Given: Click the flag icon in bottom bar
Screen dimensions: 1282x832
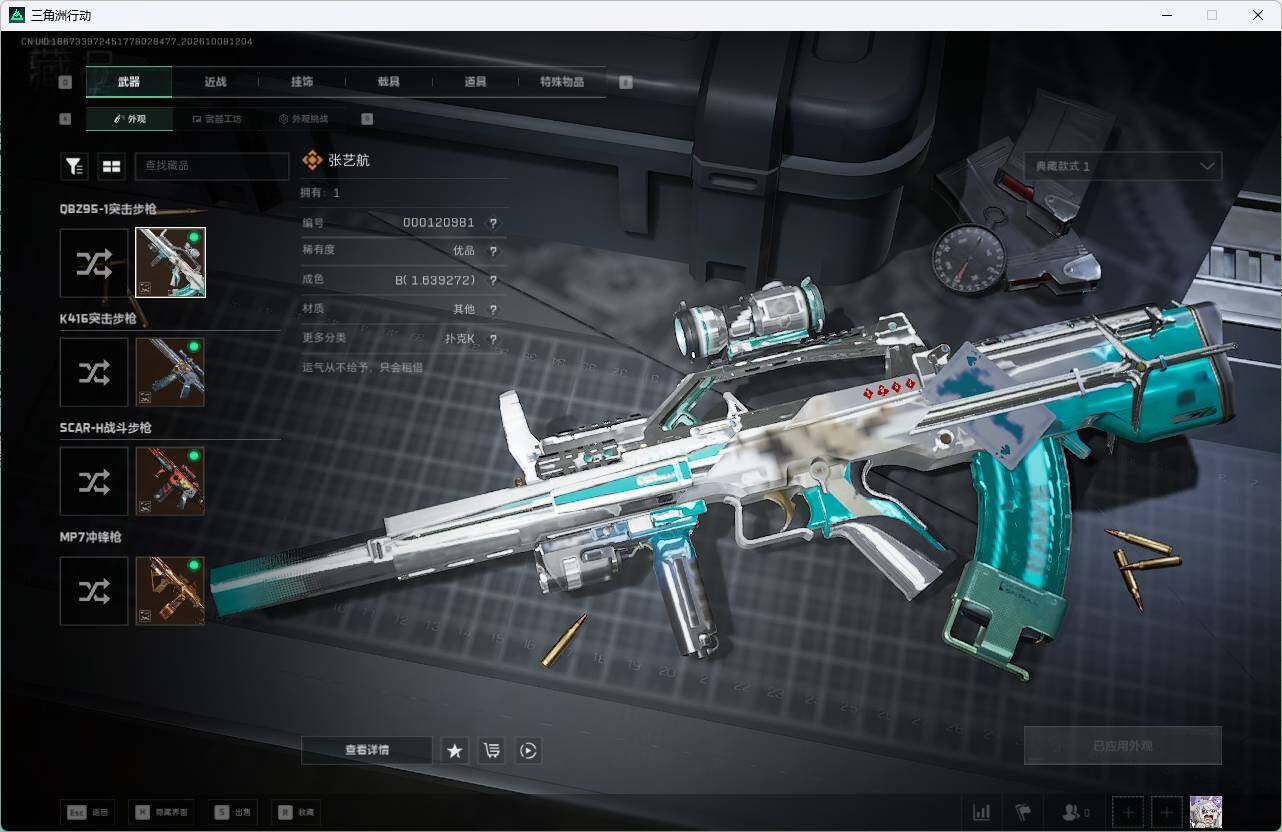Looking at the screenshot, I should [1023, 812].
